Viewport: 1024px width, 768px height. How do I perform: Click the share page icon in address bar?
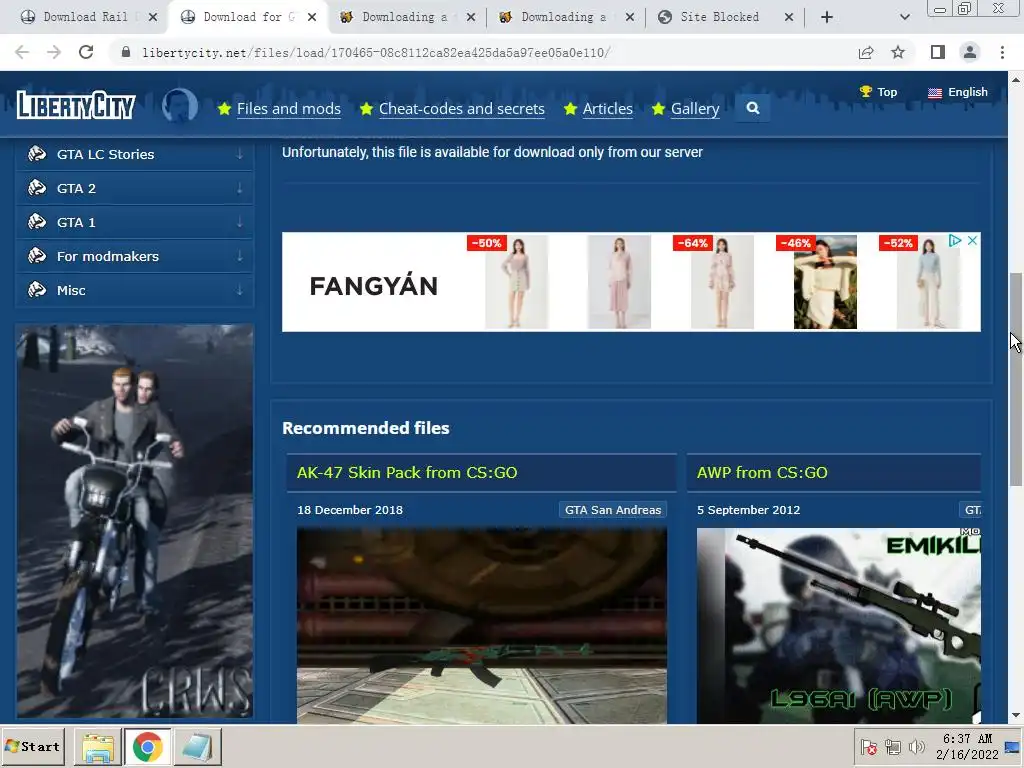pyautogui.click(x=866, y=52)
